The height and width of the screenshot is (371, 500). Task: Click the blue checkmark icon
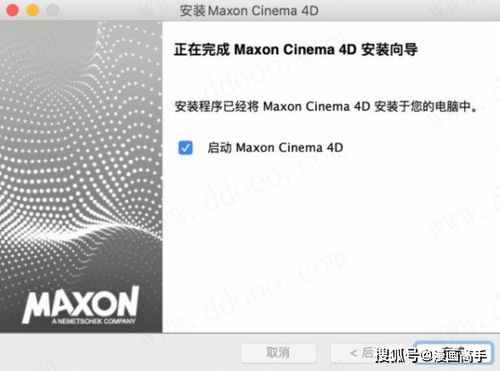tap(185, 148)
